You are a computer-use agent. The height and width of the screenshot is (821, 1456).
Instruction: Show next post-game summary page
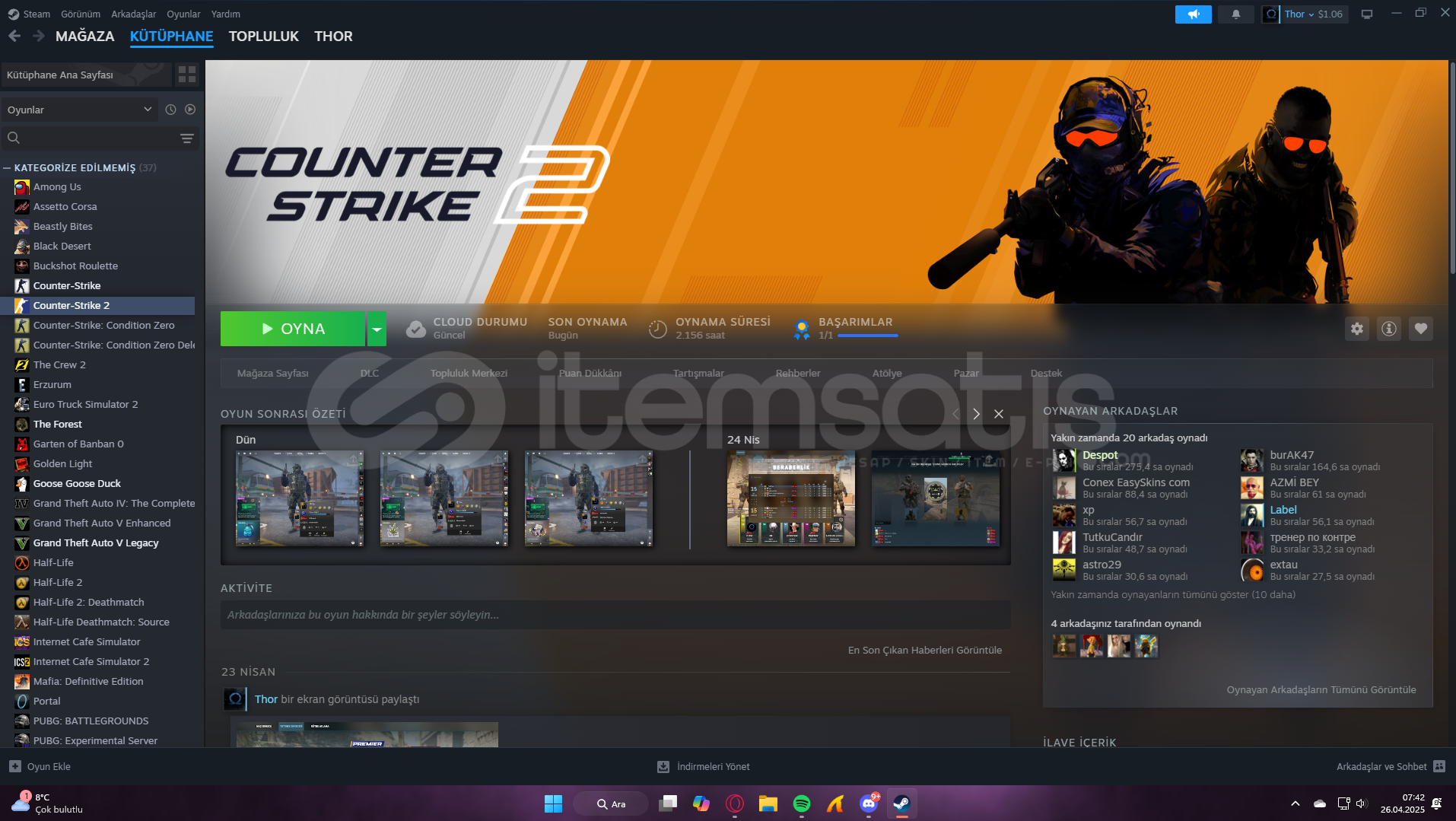[x=976, y=414]
